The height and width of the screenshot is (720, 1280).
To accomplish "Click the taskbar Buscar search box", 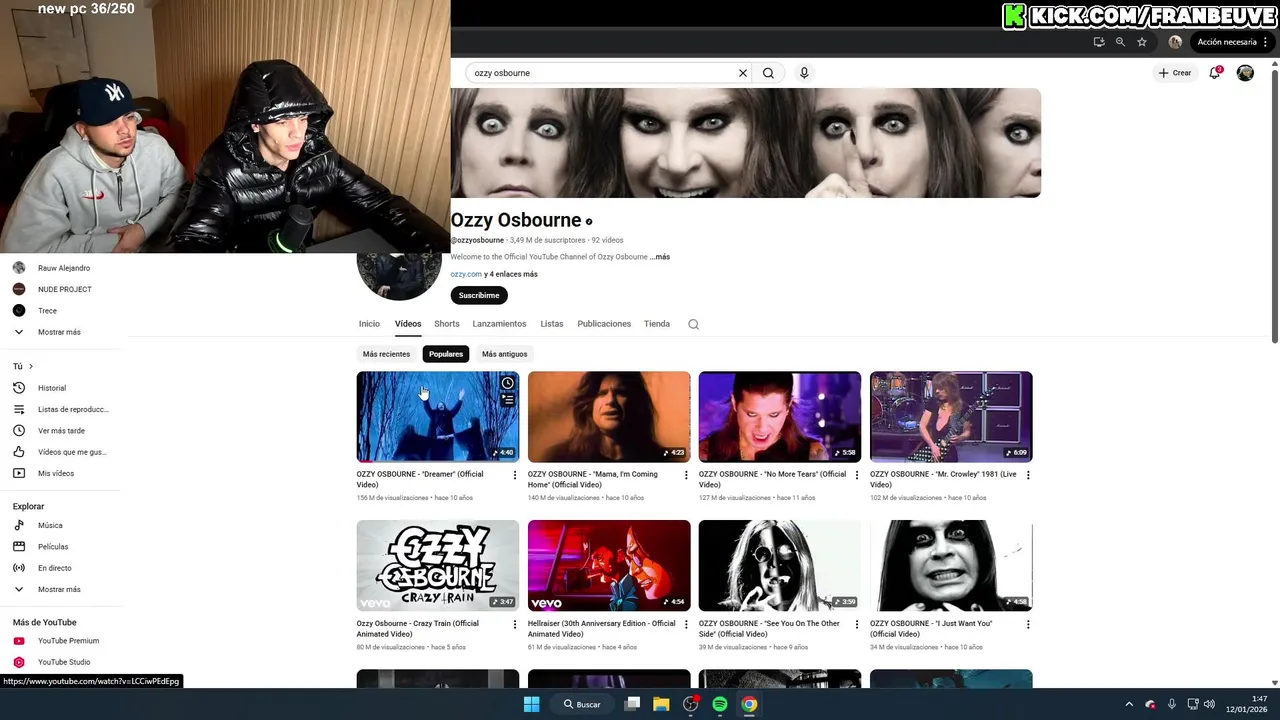I will [x=583, y=704].
